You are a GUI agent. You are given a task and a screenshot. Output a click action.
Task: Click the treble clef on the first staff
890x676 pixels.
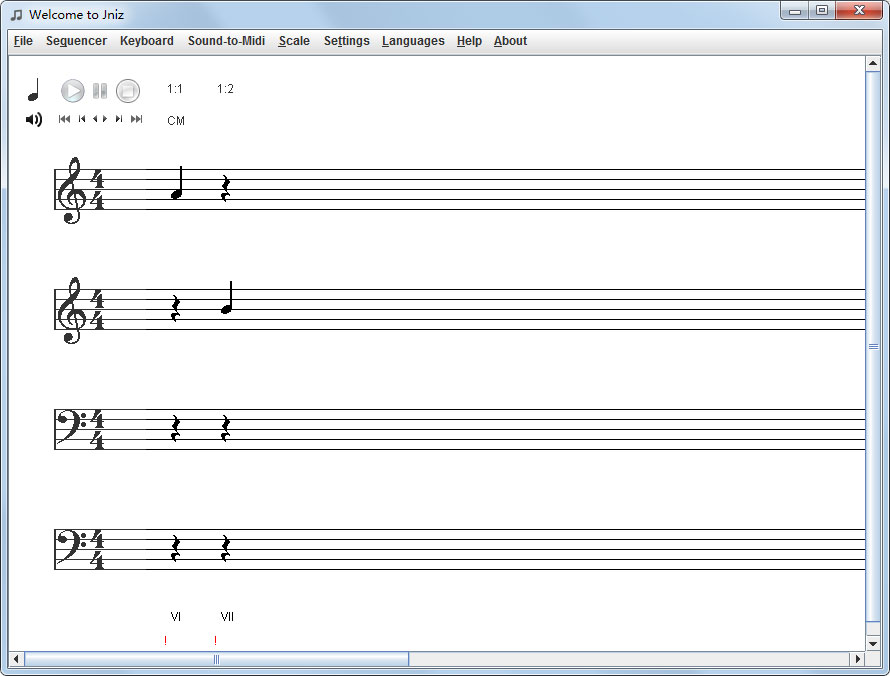click(x=72, y=190)
